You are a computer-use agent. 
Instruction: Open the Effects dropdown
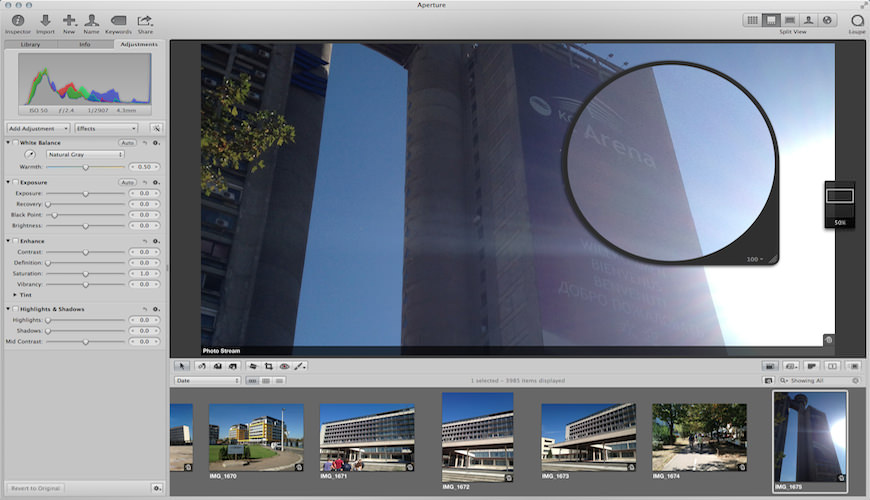[105, 128]
